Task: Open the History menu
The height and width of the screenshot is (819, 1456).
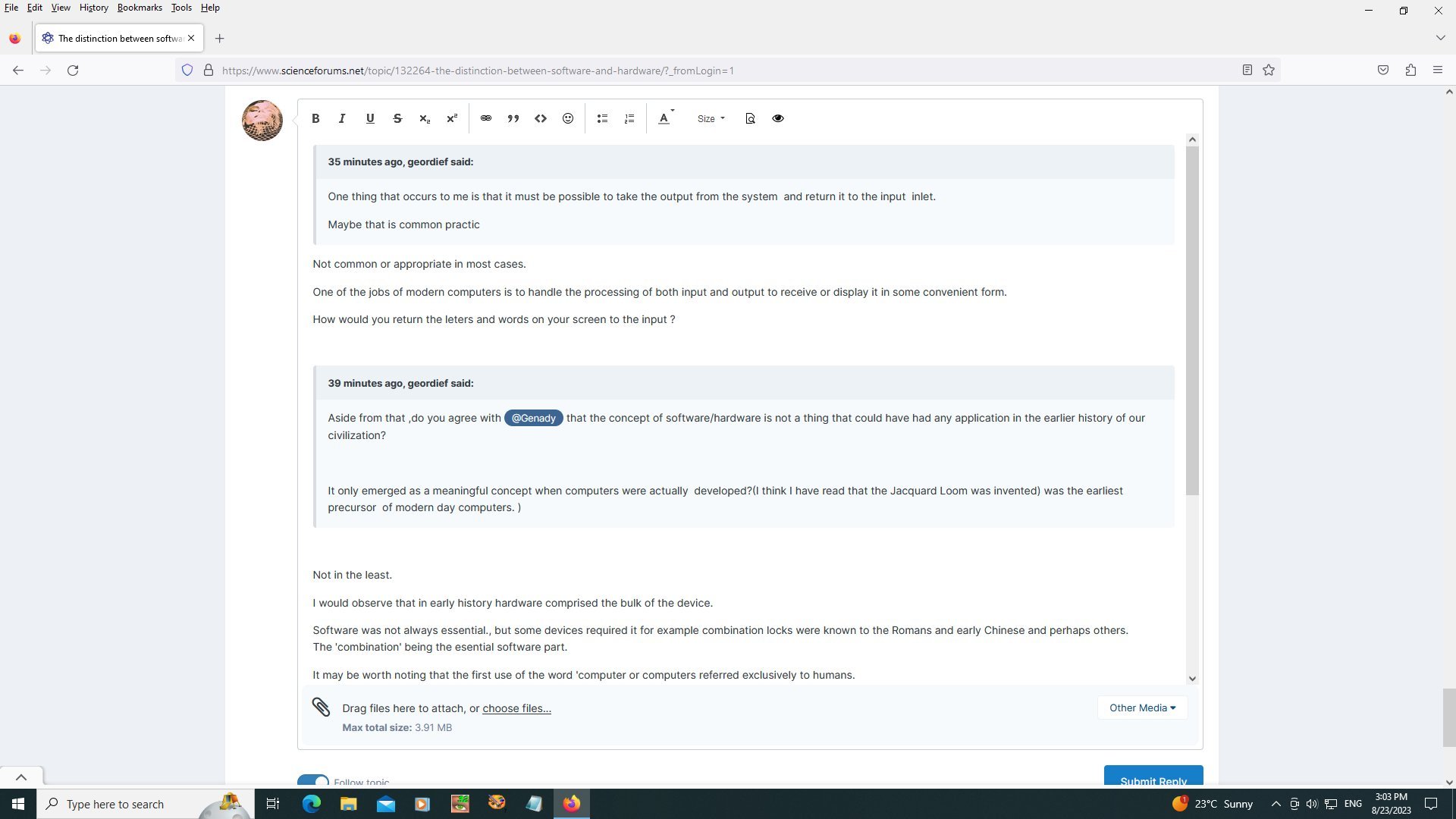Action: [x=93, y=8]
